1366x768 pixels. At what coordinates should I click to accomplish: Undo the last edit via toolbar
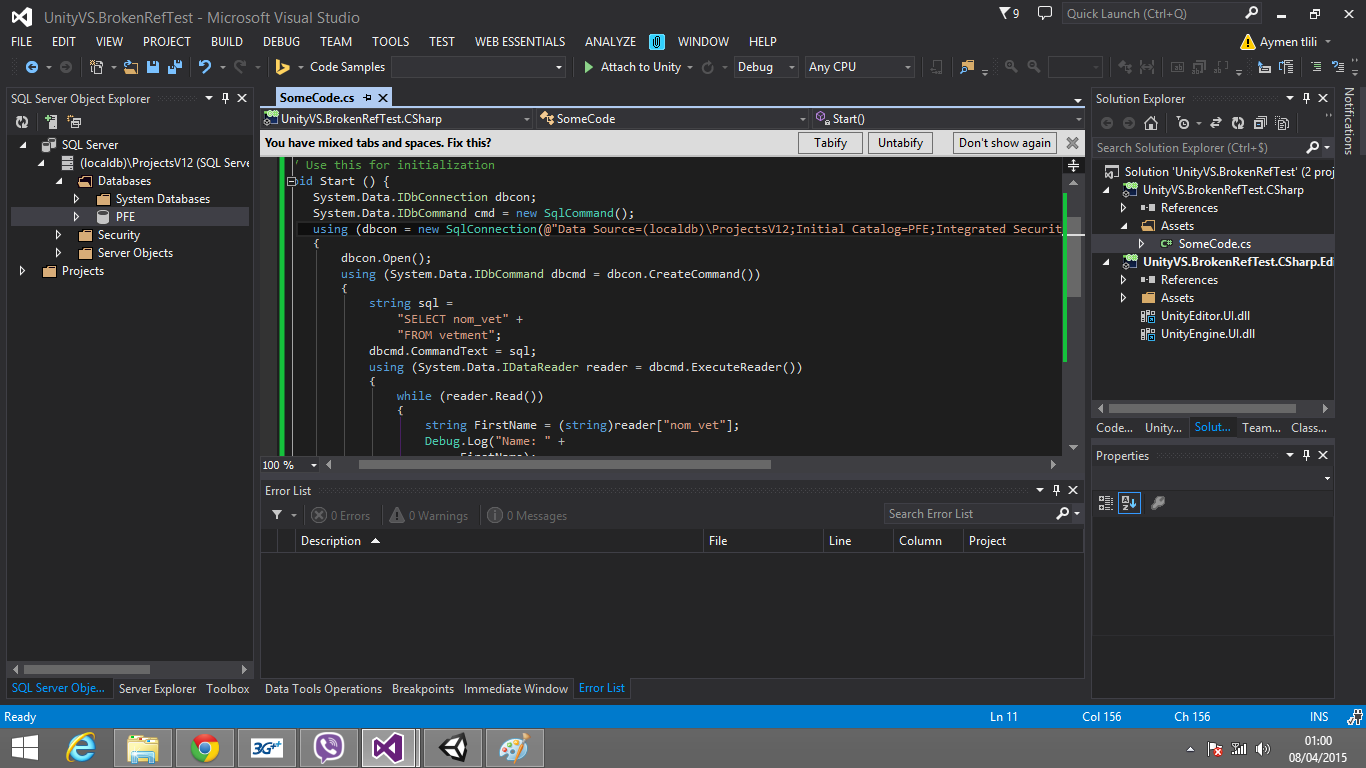[x=205, y=67]
